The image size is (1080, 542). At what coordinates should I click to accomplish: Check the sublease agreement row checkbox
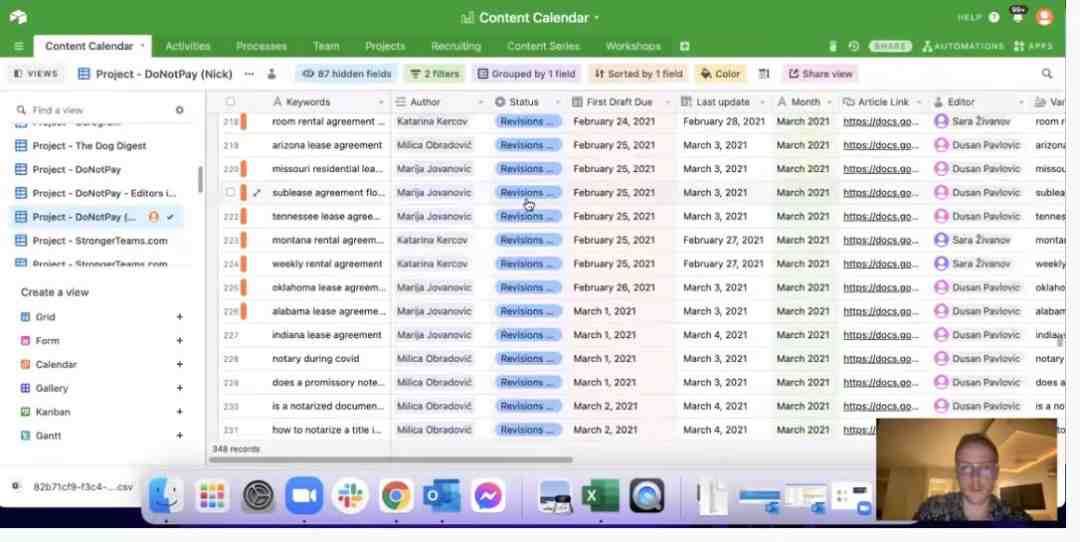[230, 193]
